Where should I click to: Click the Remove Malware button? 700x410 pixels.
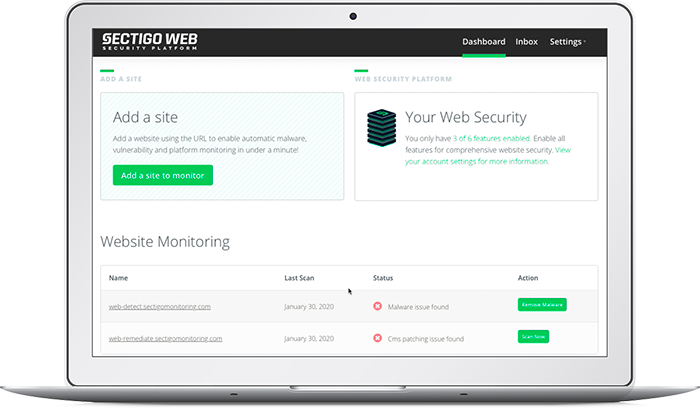[x=542, y=305]
